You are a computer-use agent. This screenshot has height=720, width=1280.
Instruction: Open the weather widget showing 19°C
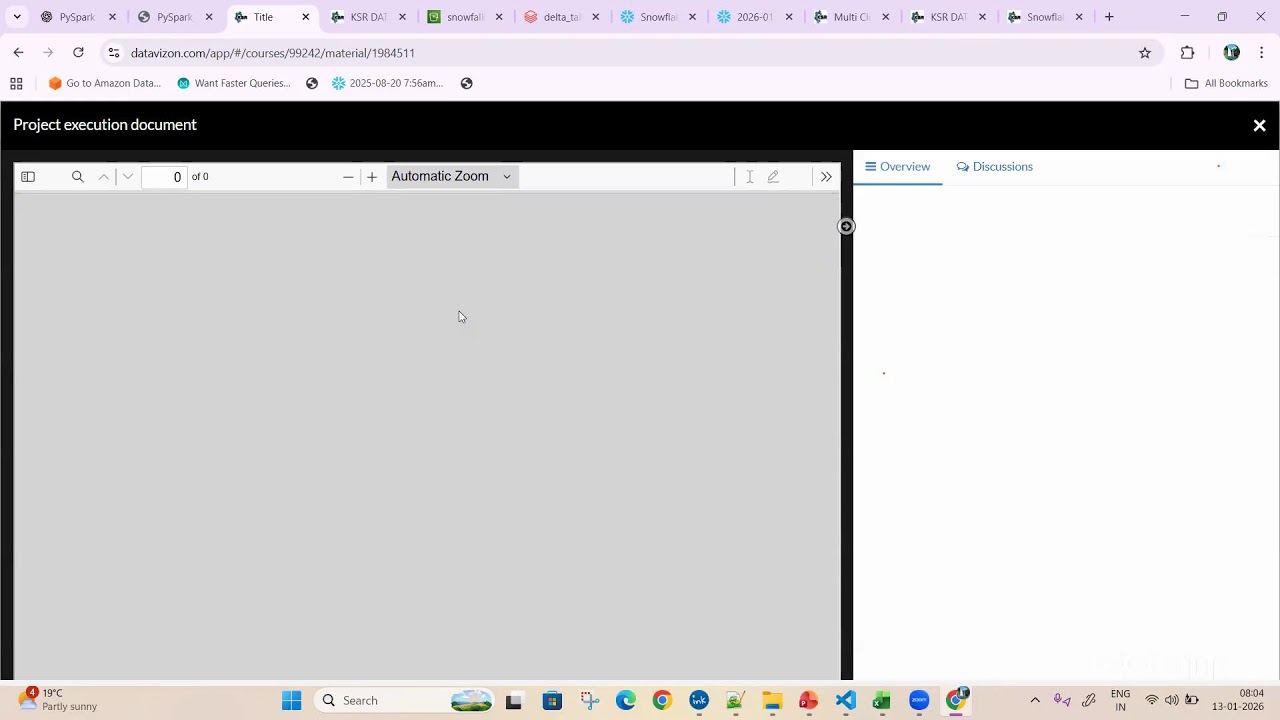tap(60, 700)
